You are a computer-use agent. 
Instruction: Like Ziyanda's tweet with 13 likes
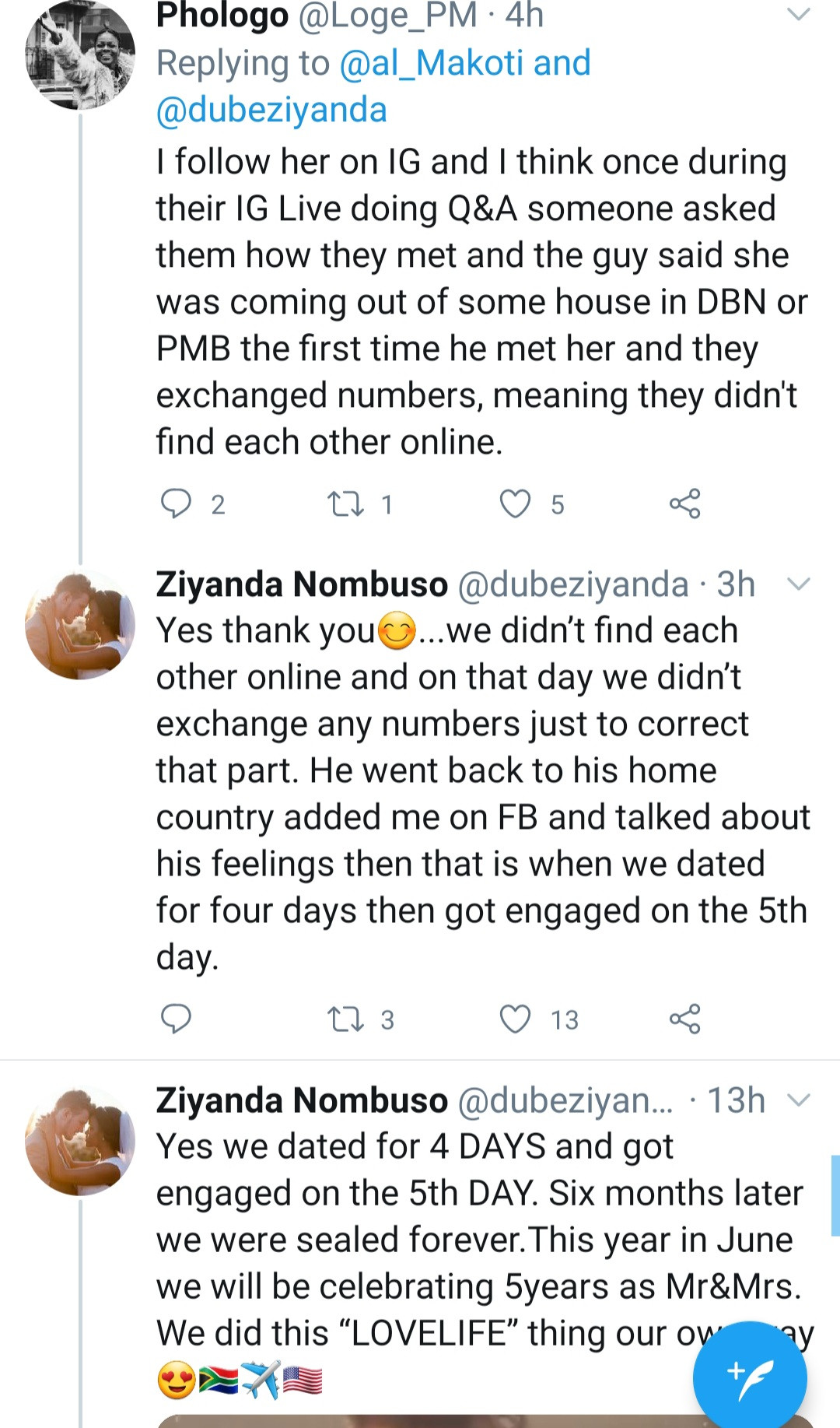(x=515, y=1019)
